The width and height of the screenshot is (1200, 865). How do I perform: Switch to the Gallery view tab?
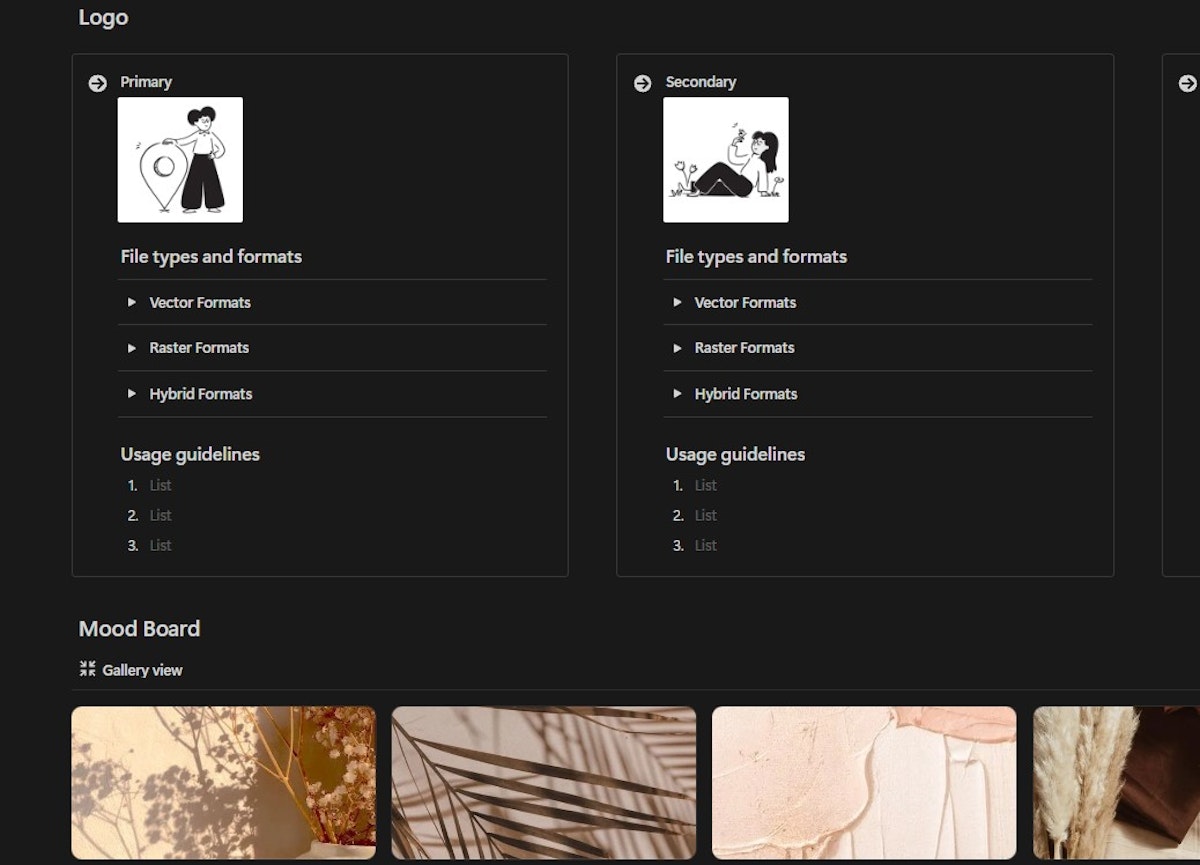point(131,670)
